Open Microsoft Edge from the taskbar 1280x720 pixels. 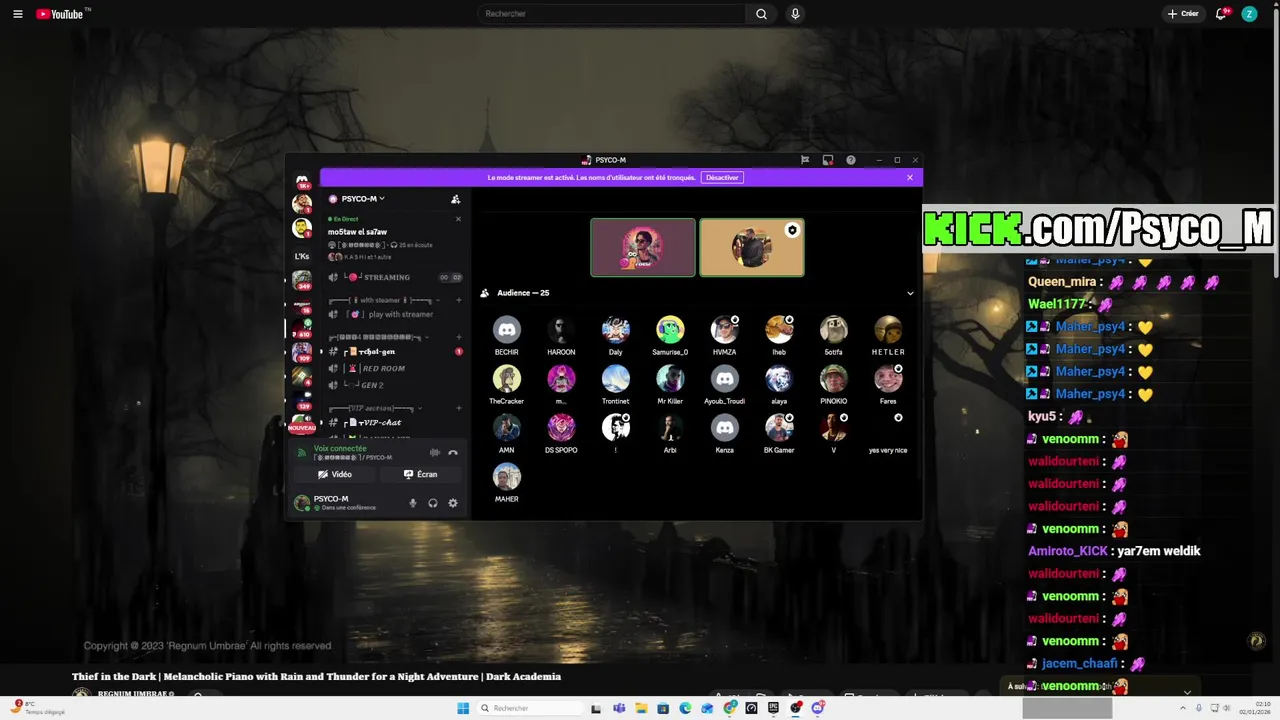click(685, 708)
